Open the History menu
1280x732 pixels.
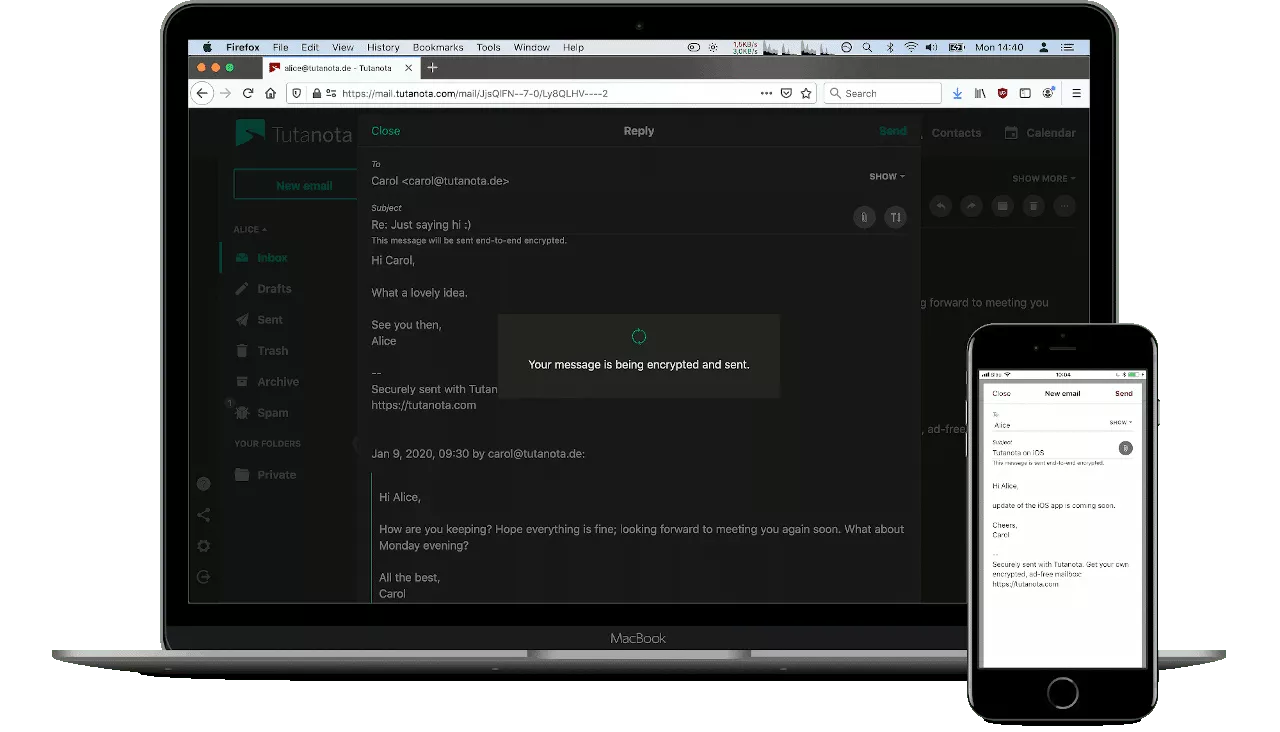(383, 47)
